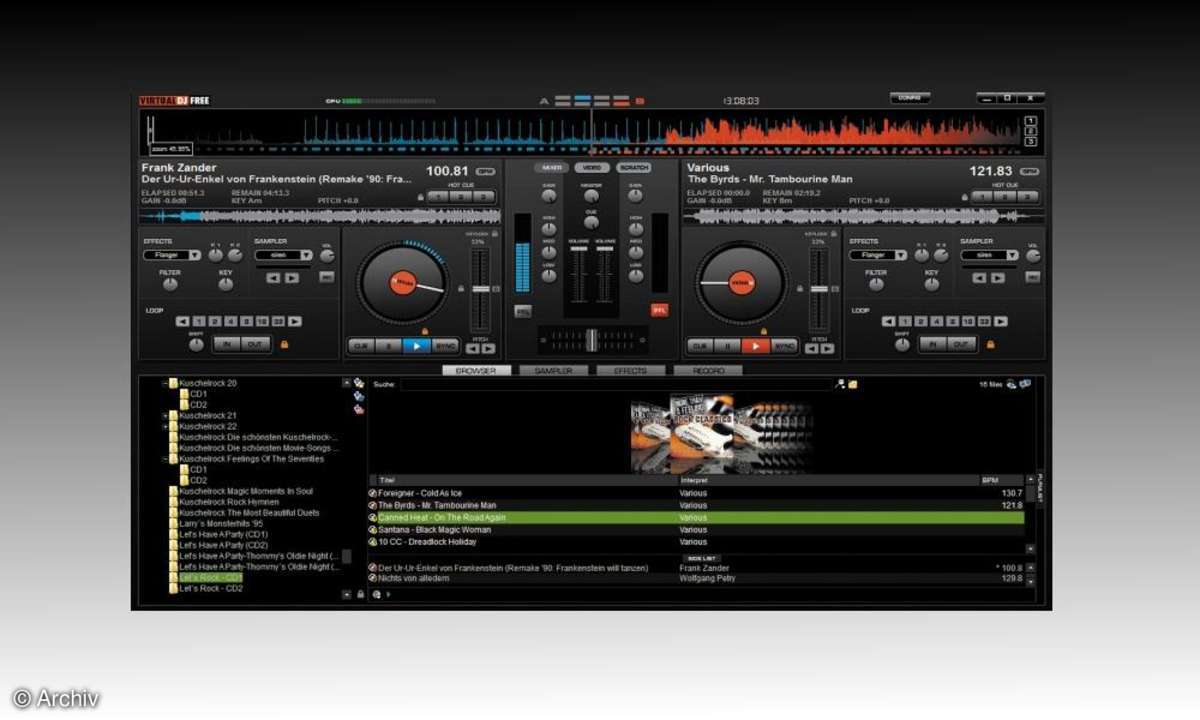Expand the Kuschelrock 21 folder
This screenshot has width=1200, height=720.
(166, 415)
